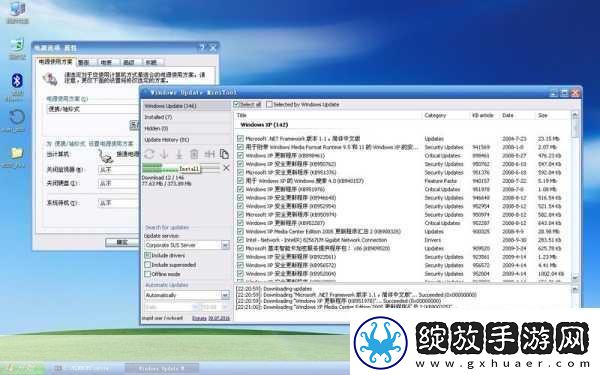The width and height of the screenshot is (600, 375).
Task: Uncheck the Select all checkbox
Action: click(236, 104)
